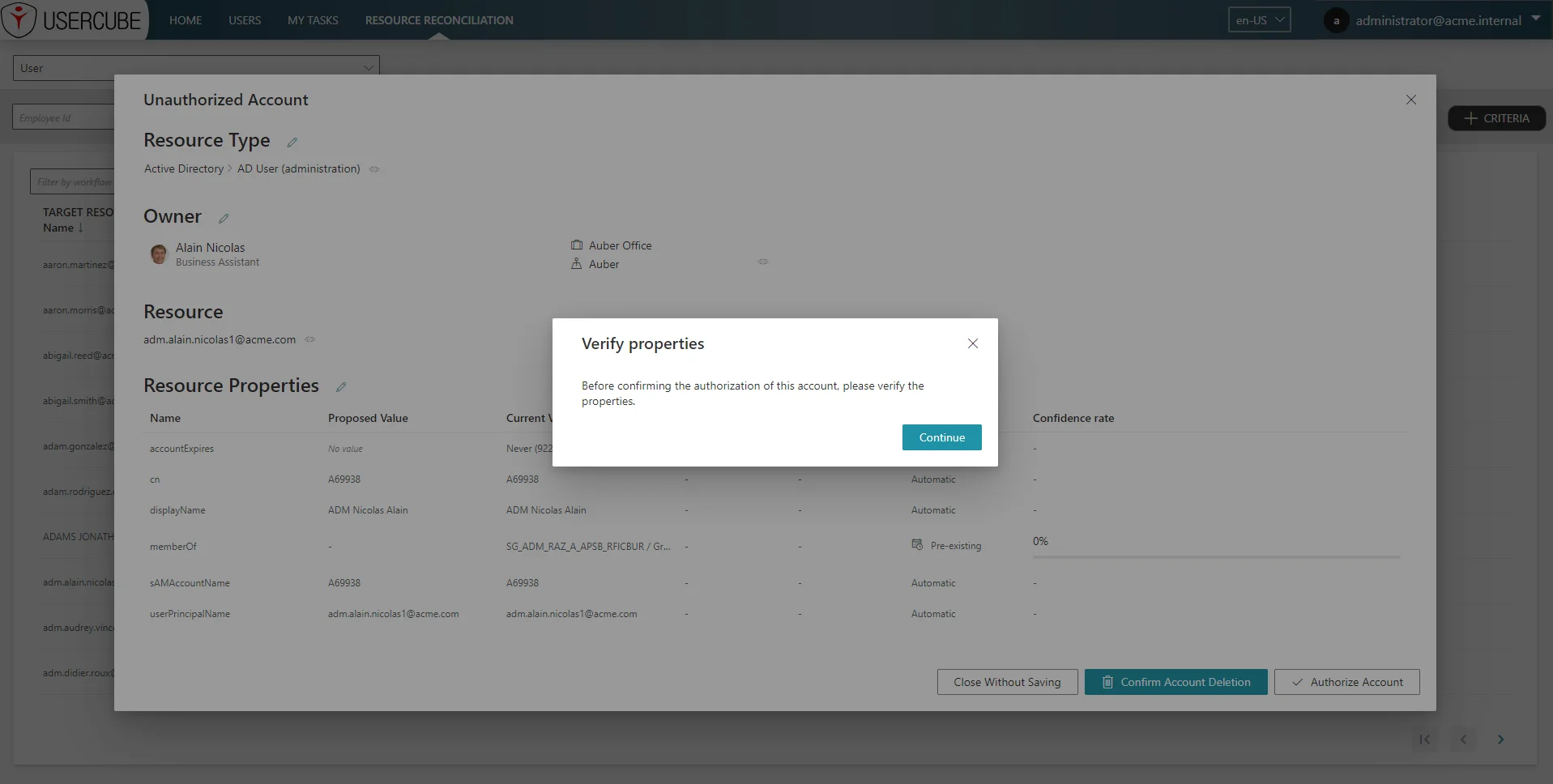Open the Users menu
1553x784 pixels.
pyautogui.click(x=245, y=20)
